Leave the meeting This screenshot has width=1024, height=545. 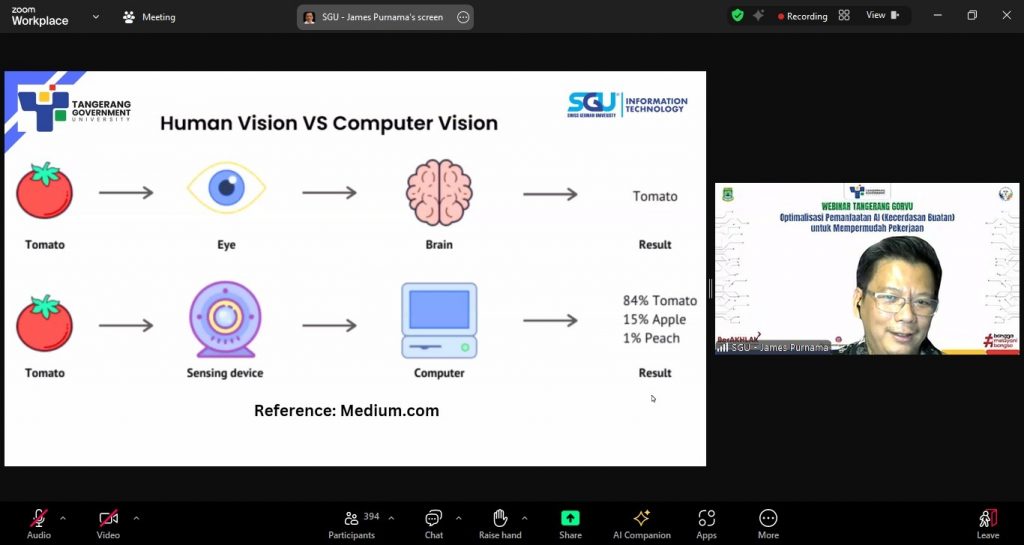[987, 524]
